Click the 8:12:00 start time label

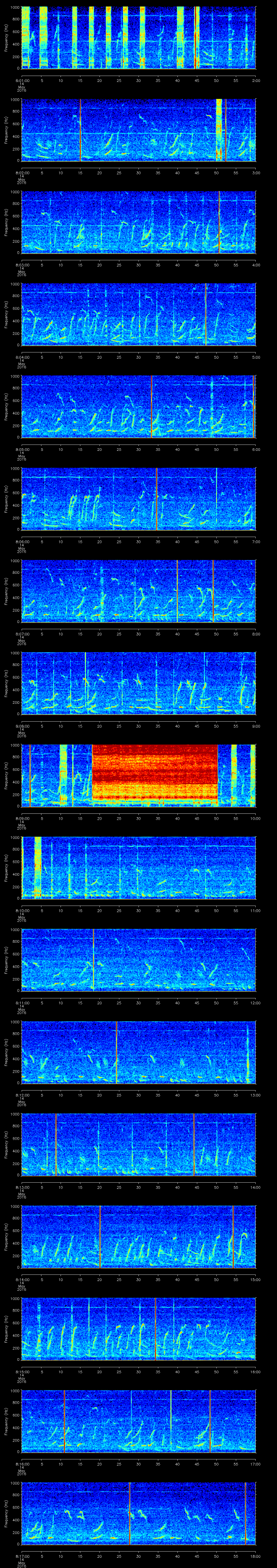point(22,1095)
